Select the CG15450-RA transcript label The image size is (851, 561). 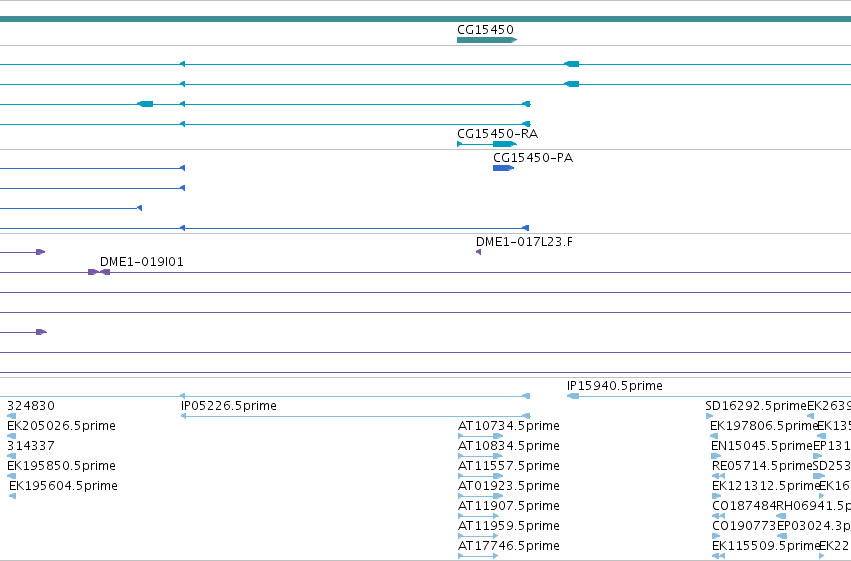tap(498, 133)
